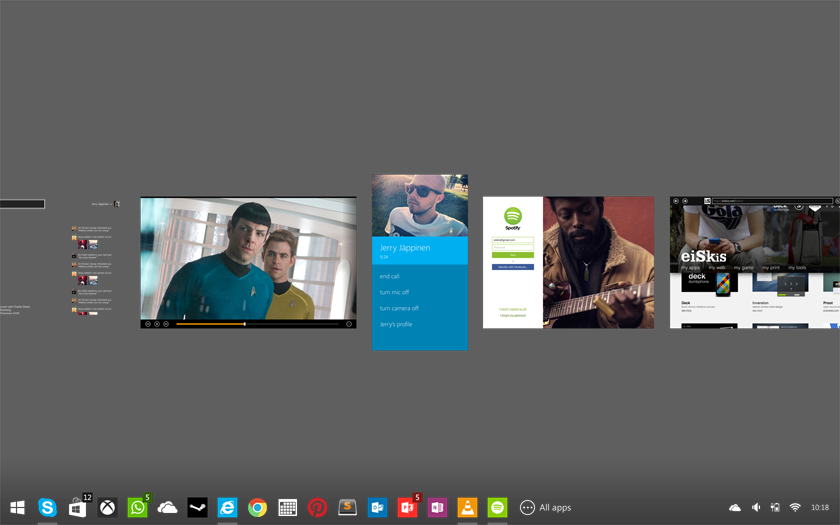This screenshot has height=525, width=840.
Task: Click the guitarist photo in Spotify window
Action: pos(598,262)
